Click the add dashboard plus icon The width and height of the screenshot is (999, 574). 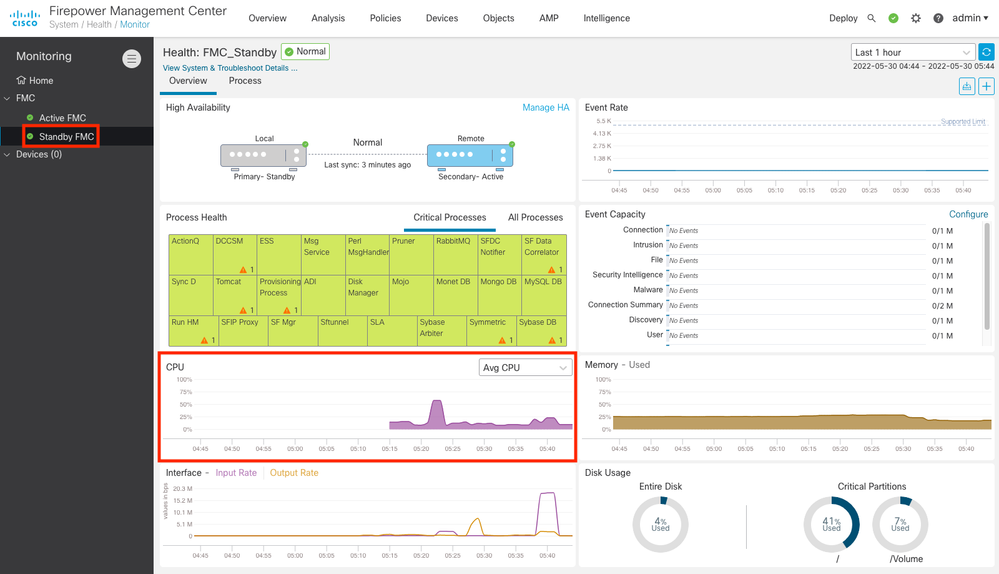click(x=986, y=86)
